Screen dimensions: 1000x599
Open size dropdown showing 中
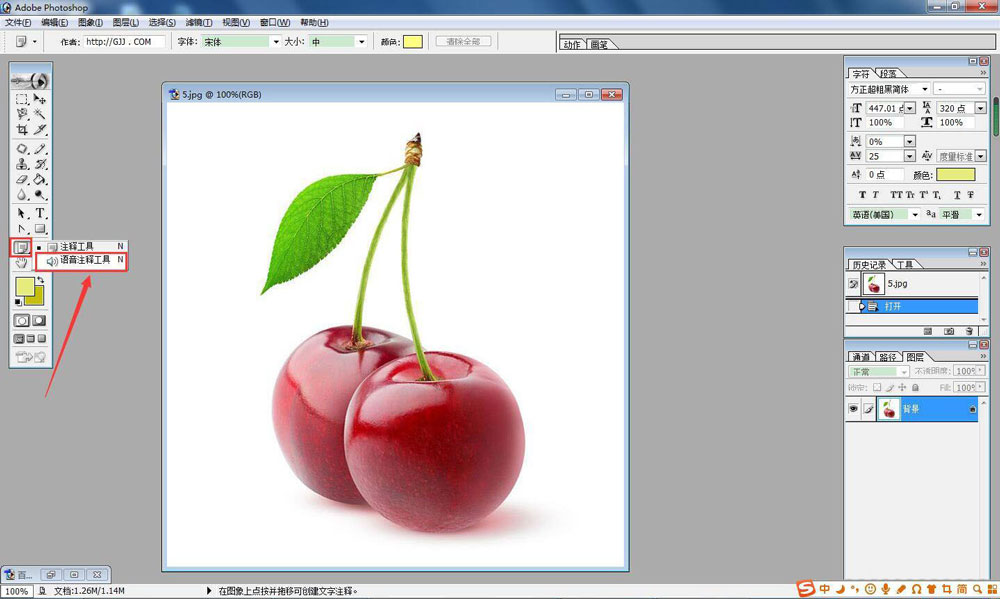pyautogui.click(x=362, y=41)
